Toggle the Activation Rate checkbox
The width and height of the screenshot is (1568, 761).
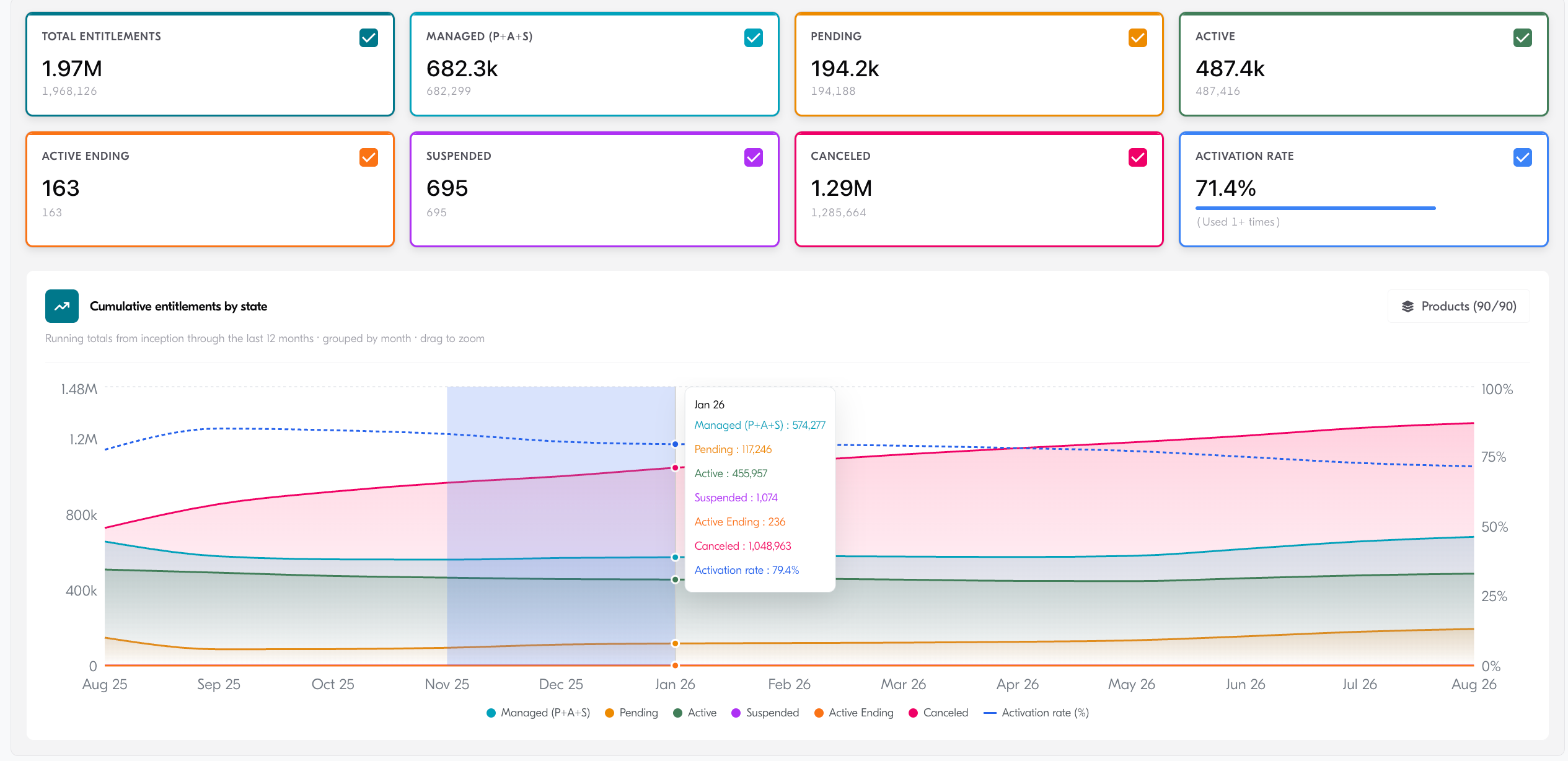(1523, 157)
